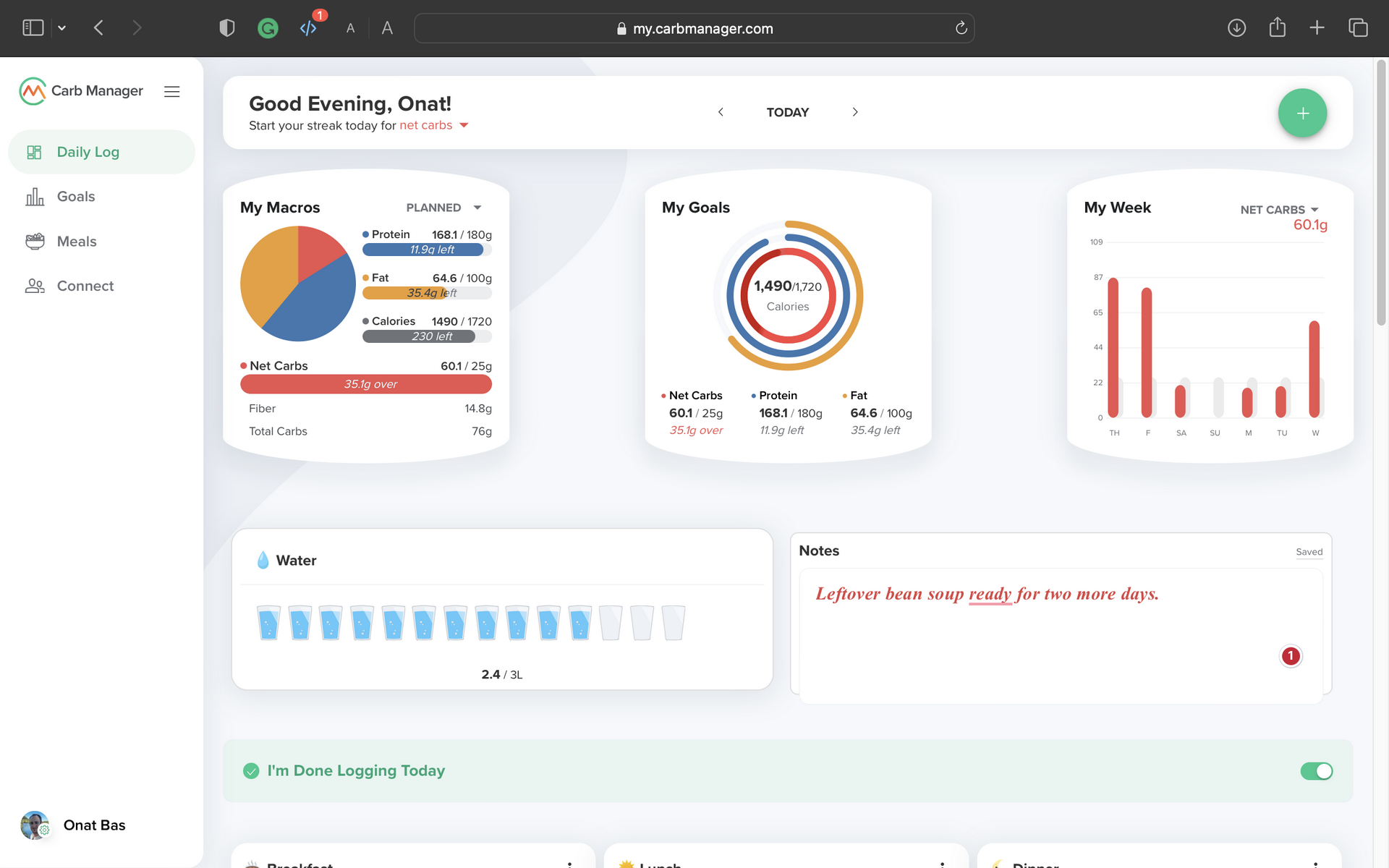Click 60.1g value in My Week
The image size is (1389, 868).
[x=1310, y=225]
